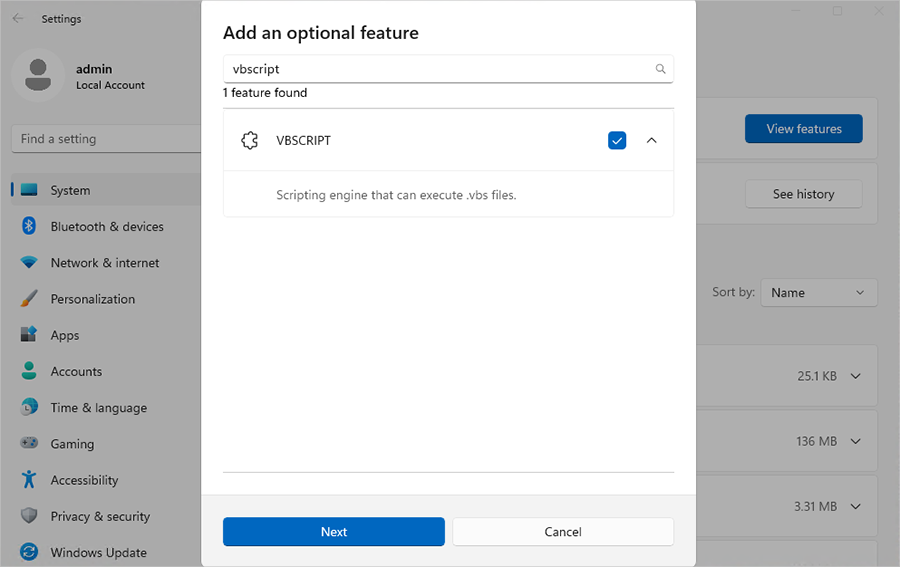Click the Accessibility person icon
The height and width of the screenshot is (567, 900).
coord(29,480)
